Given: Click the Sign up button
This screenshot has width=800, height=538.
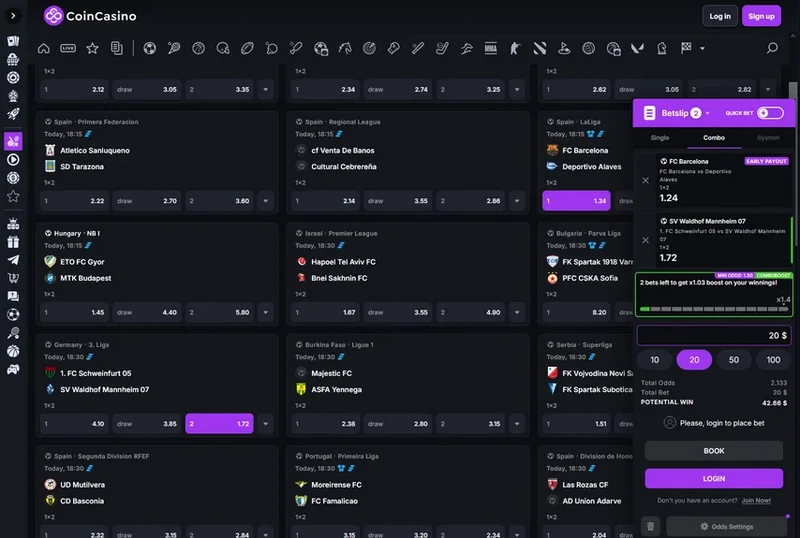Looking at the screenshot, I should [x=762, y=16].
